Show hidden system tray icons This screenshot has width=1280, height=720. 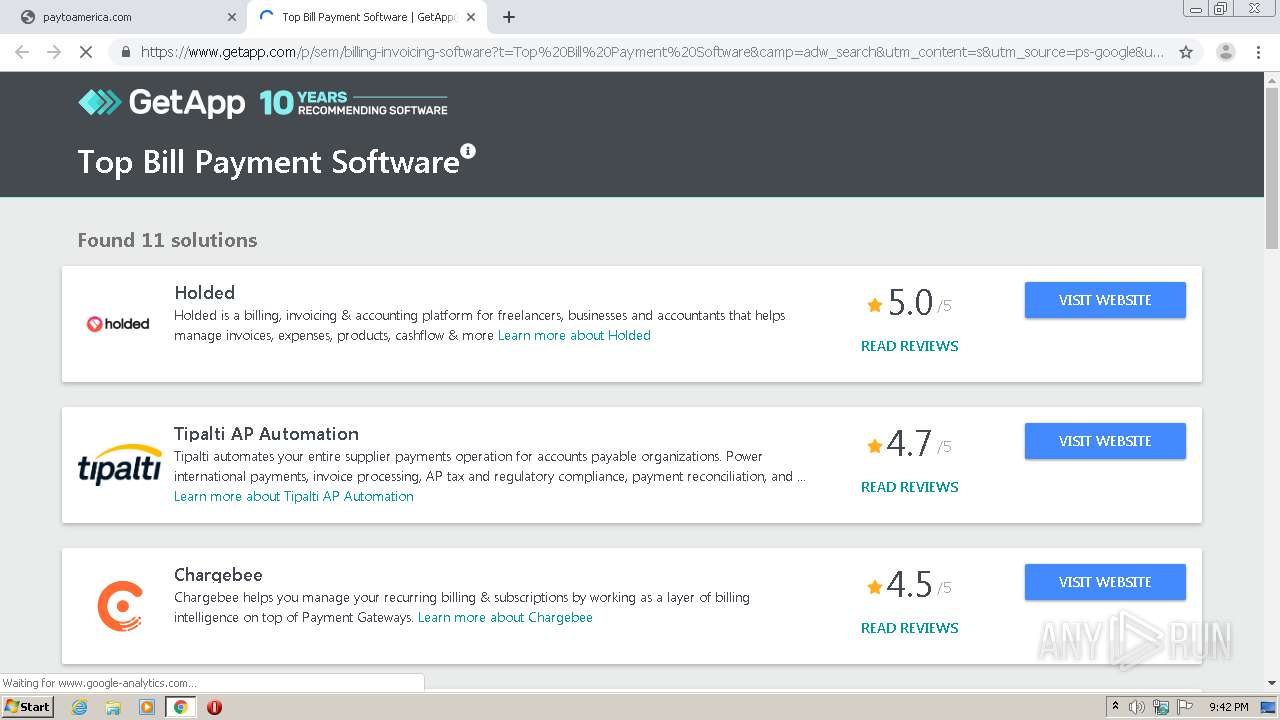pyautogui.click(x=1115, y=707)
